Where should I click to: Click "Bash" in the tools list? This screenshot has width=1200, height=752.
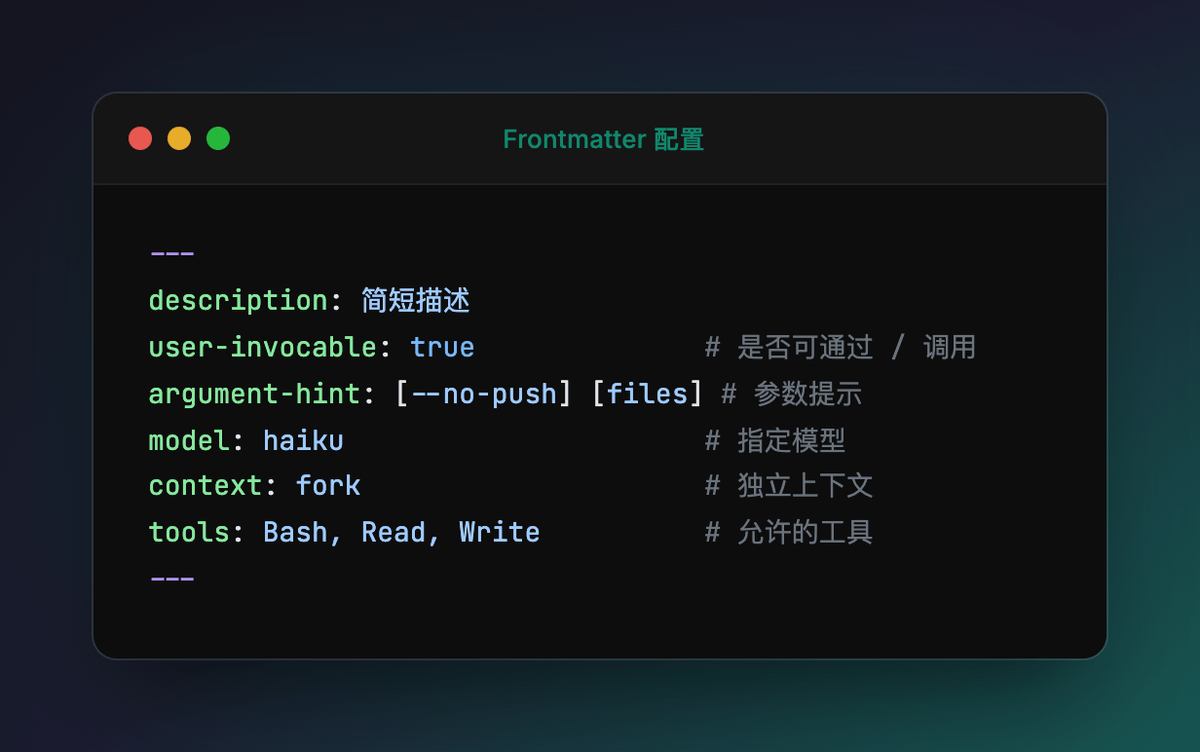tap(295, 533)
